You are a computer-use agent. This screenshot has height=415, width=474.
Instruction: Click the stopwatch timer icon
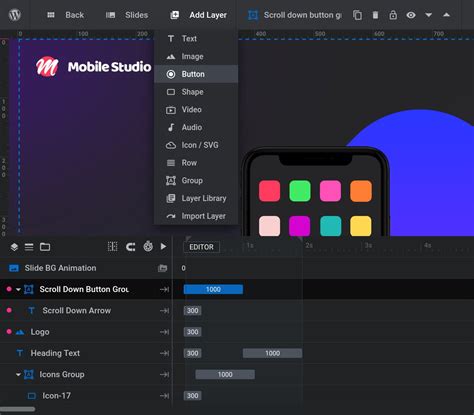(x=148, y=247)
